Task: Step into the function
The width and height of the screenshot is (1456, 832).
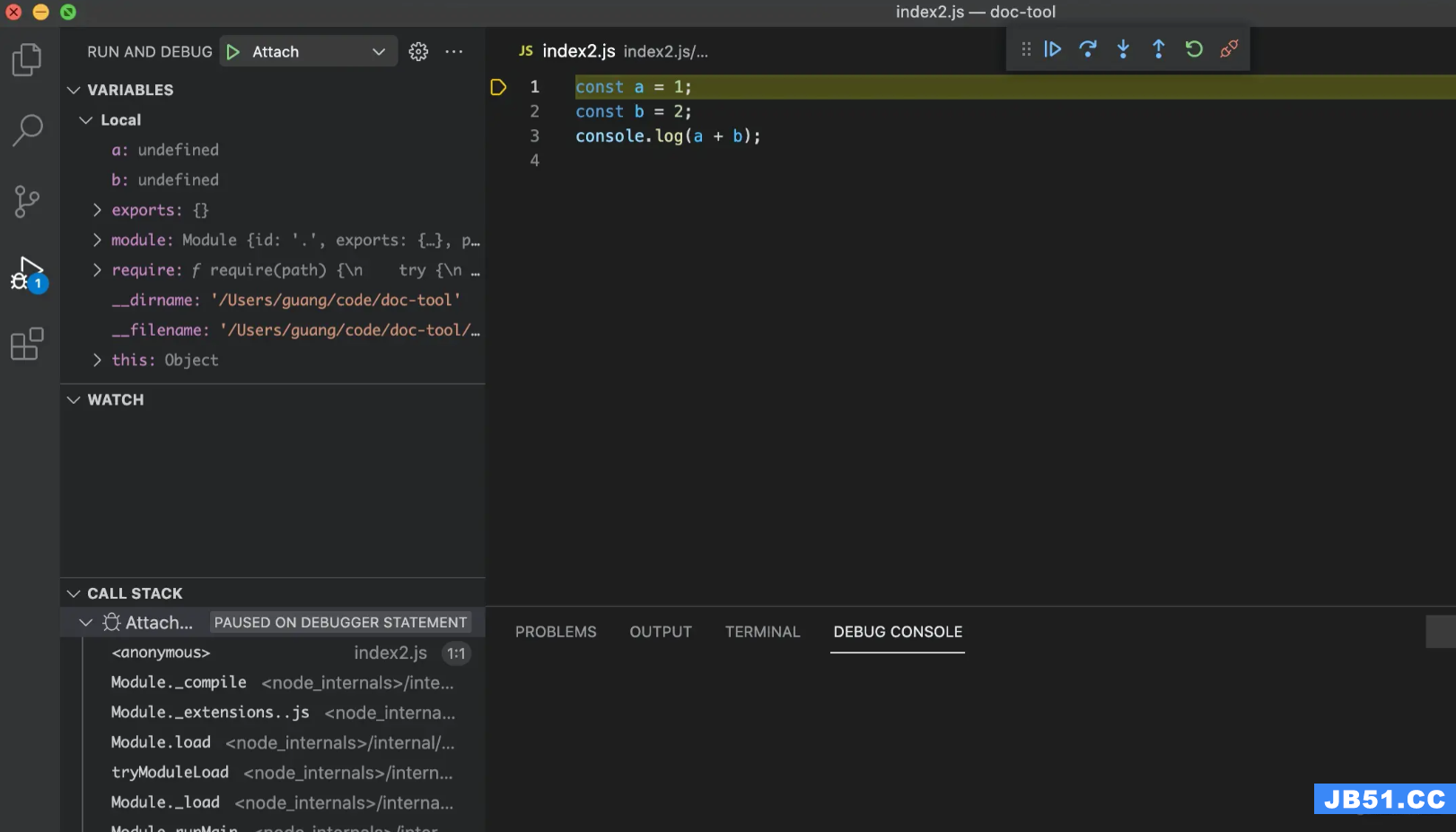Action: [1123, 48]
